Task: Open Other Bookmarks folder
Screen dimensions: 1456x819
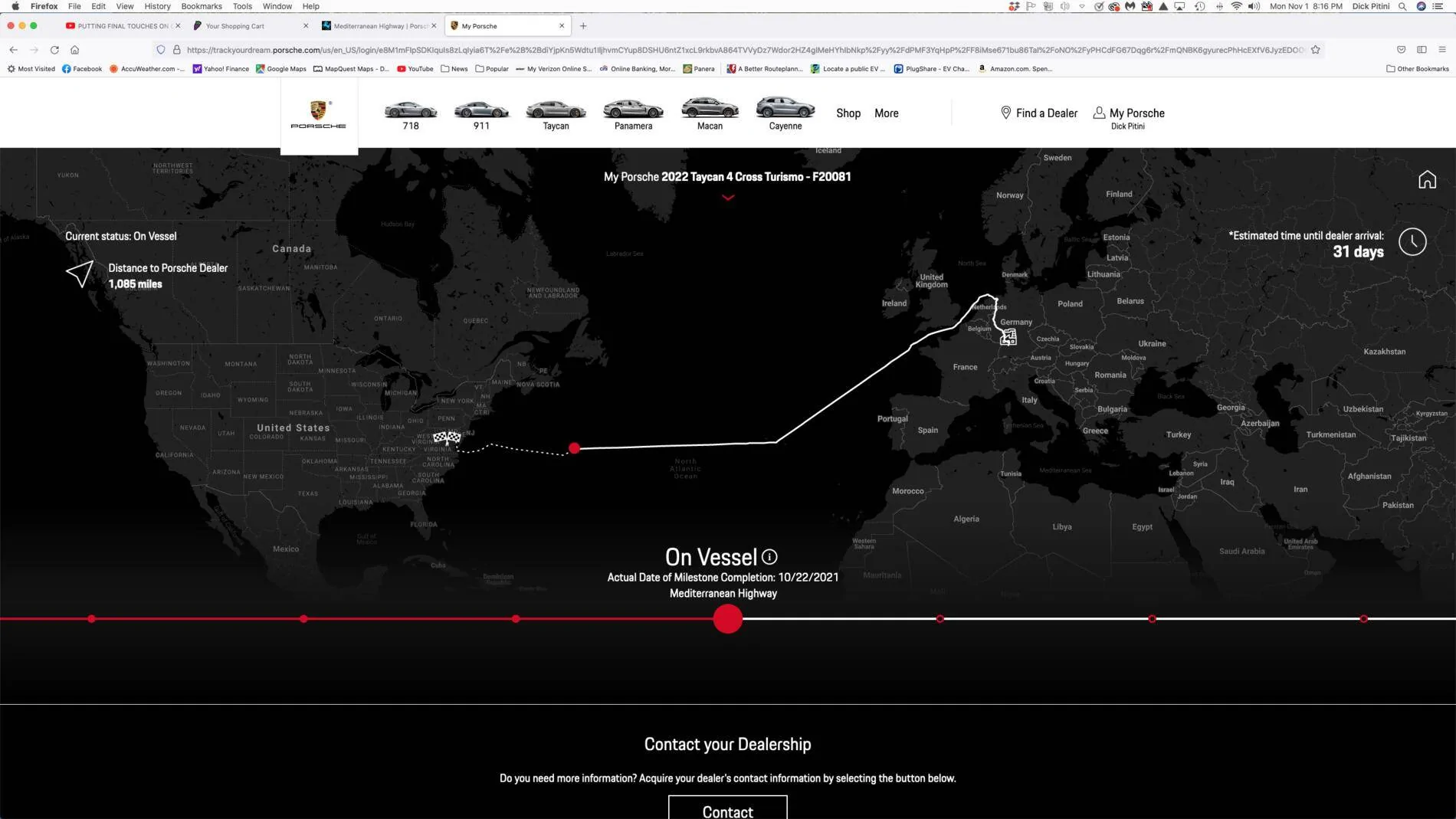Action: point(1418,69)
